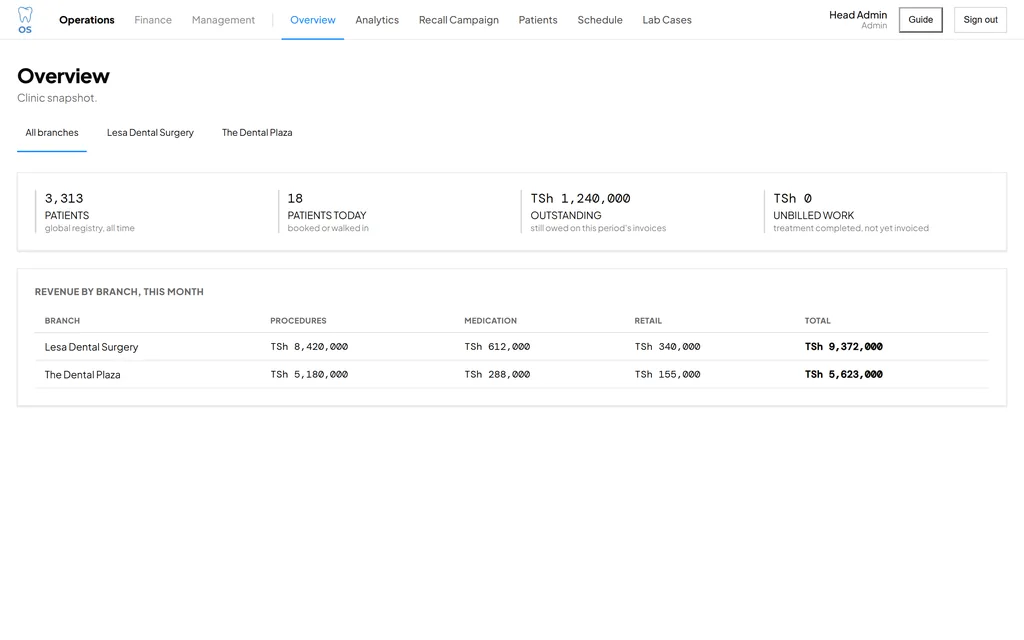
Task: Click the TOTAL column header
Action: point(818,321)
